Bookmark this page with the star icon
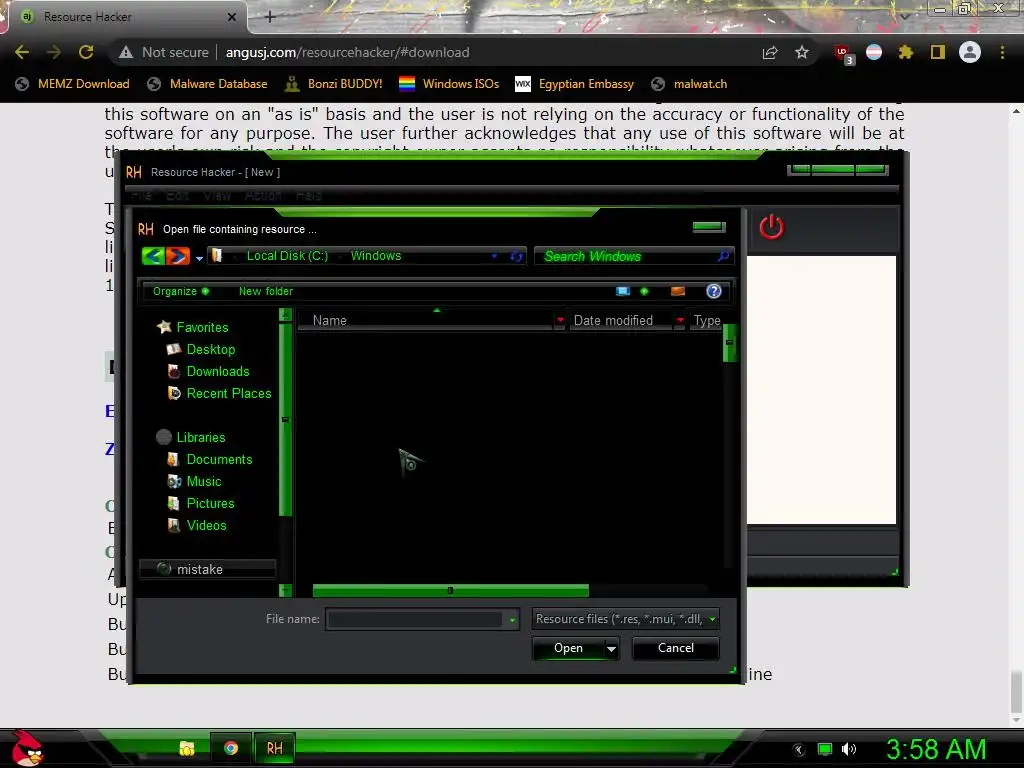The width and height of the screenshot is (1024, 768). pyautogui.click(x=802, y=52)
